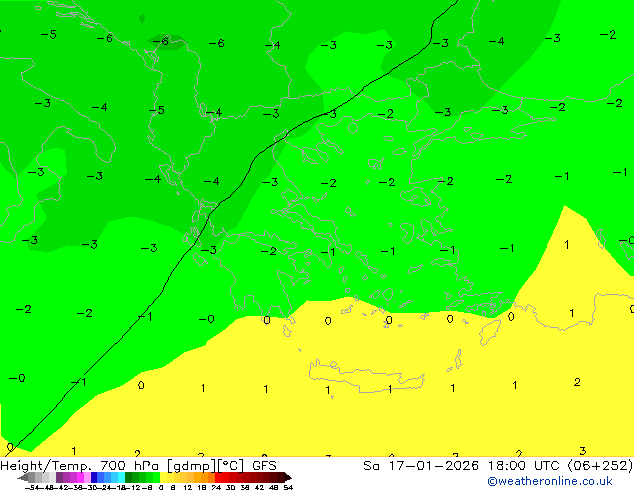This screenshot has width=634, height=490.
Task: Click the outline of Crete island on the map
Action: 366,375
